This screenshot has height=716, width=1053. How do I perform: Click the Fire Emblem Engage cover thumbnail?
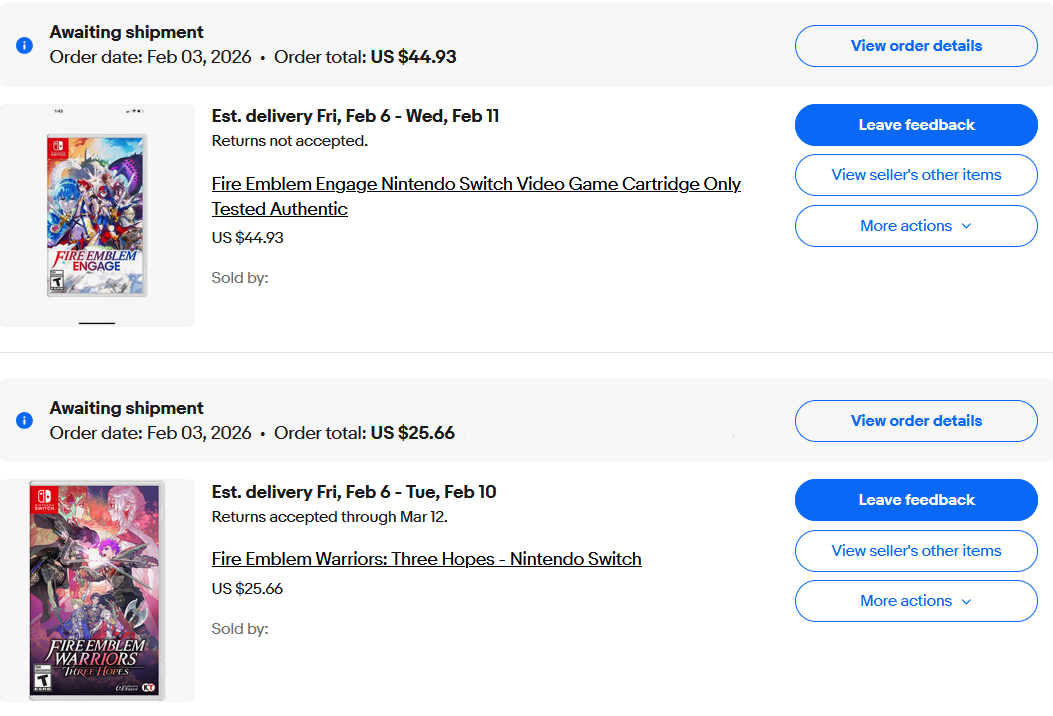97,215
